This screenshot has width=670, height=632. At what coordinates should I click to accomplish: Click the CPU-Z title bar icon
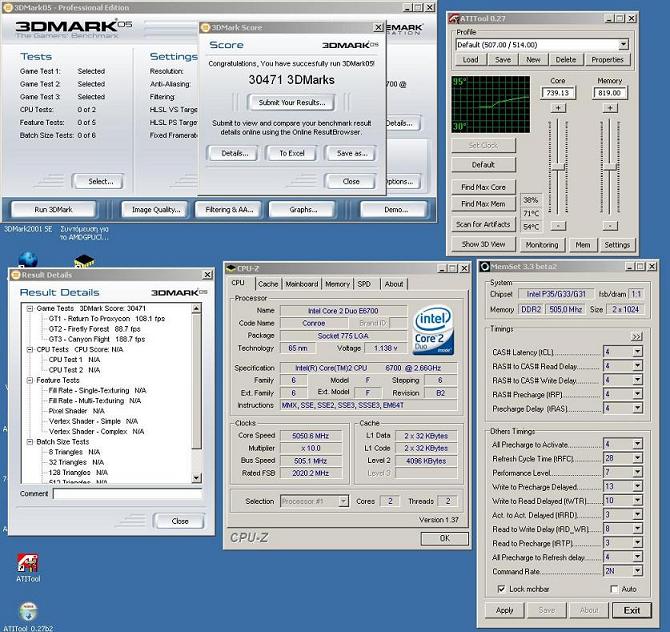(231, 268)
